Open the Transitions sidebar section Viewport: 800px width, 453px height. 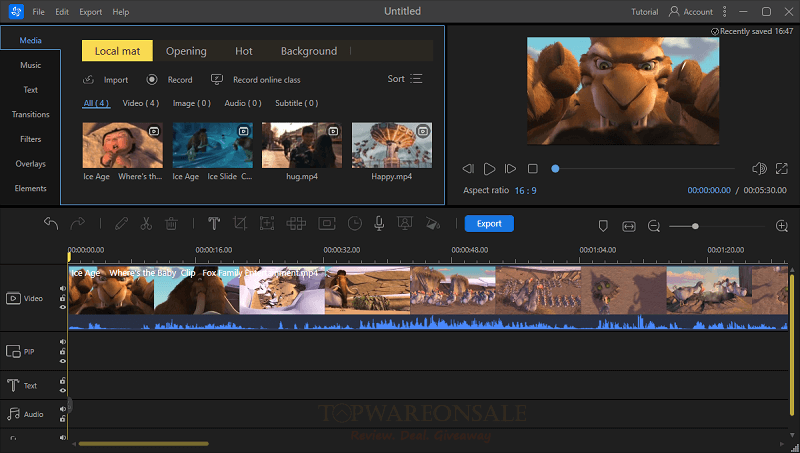[x=31, y=114]
